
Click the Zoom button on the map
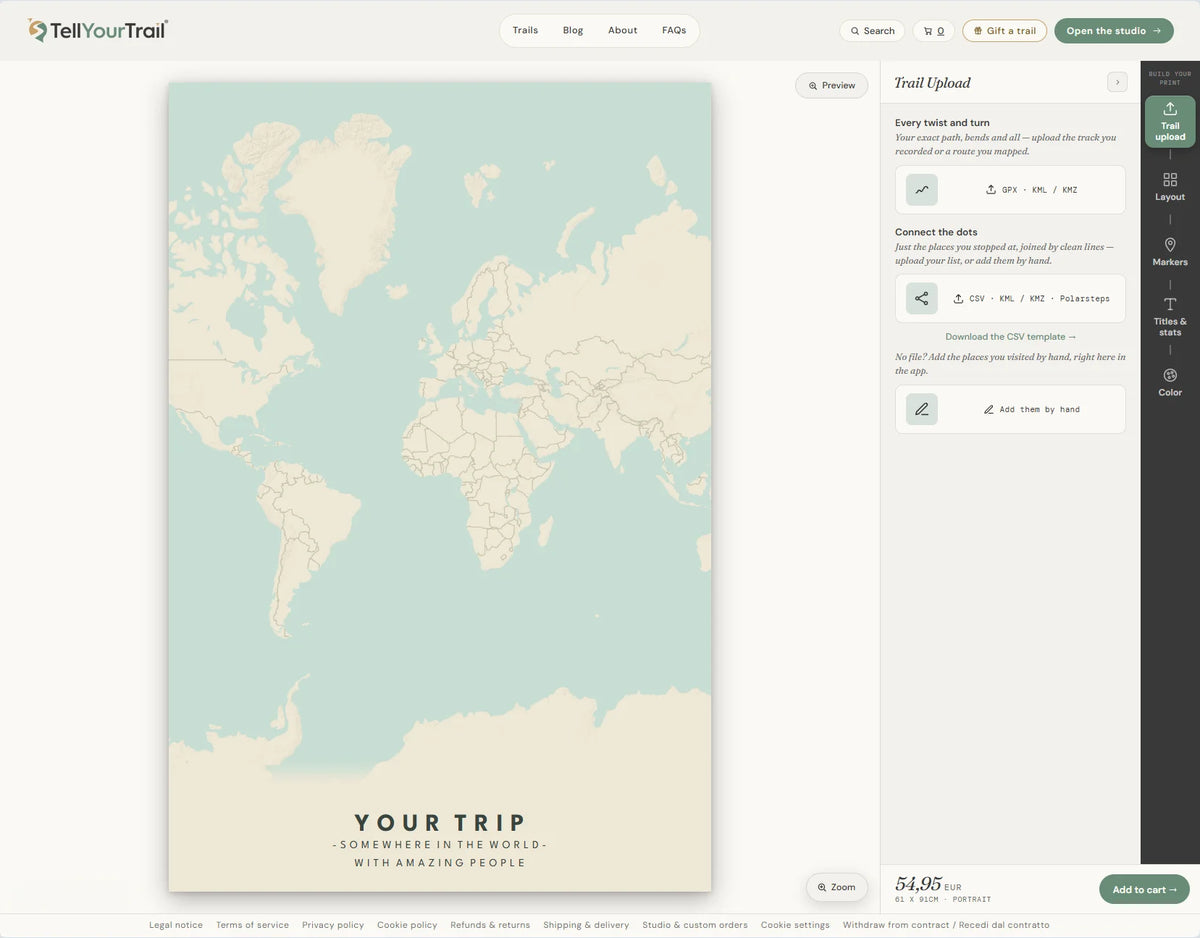tap(837, 887)
